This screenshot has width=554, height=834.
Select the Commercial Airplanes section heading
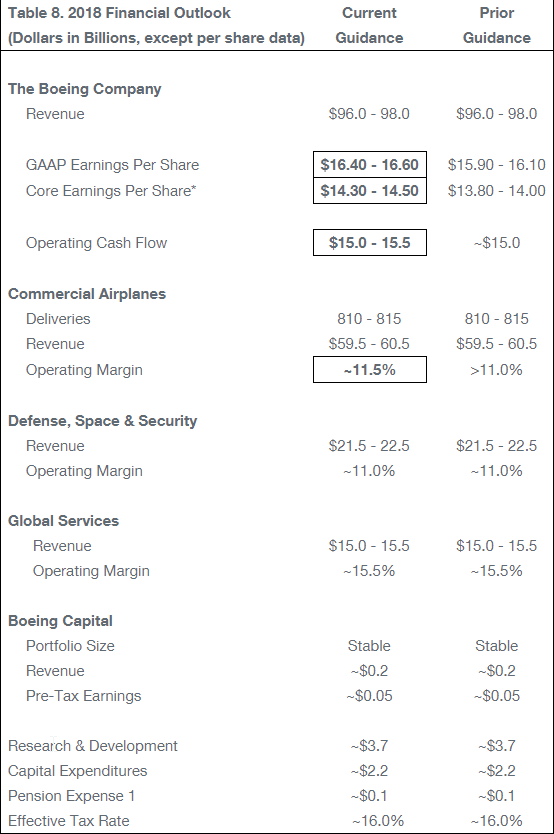(x=87, y=294)
